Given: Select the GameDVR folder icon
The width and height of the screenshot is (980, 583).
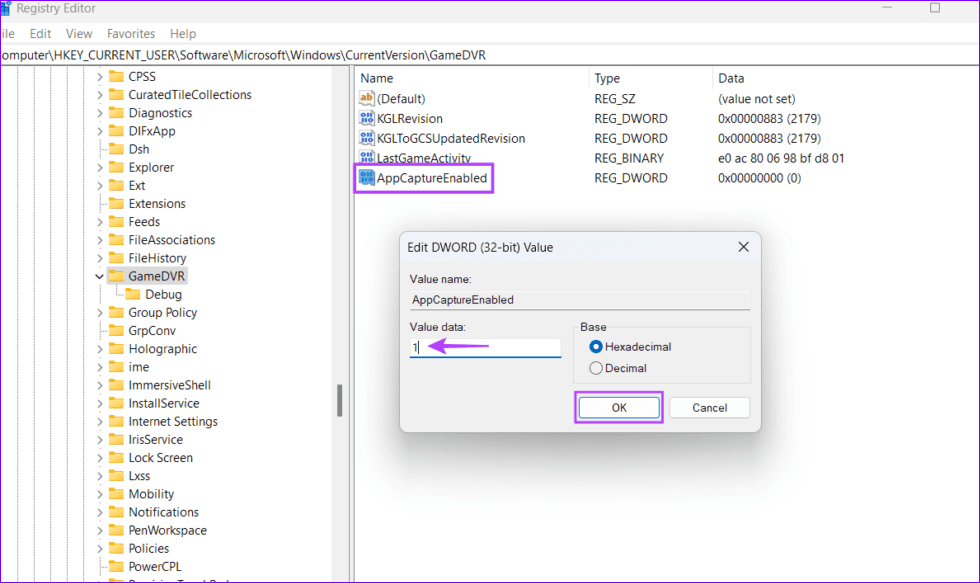Looking at the screenshot, I should coord(116,276).
